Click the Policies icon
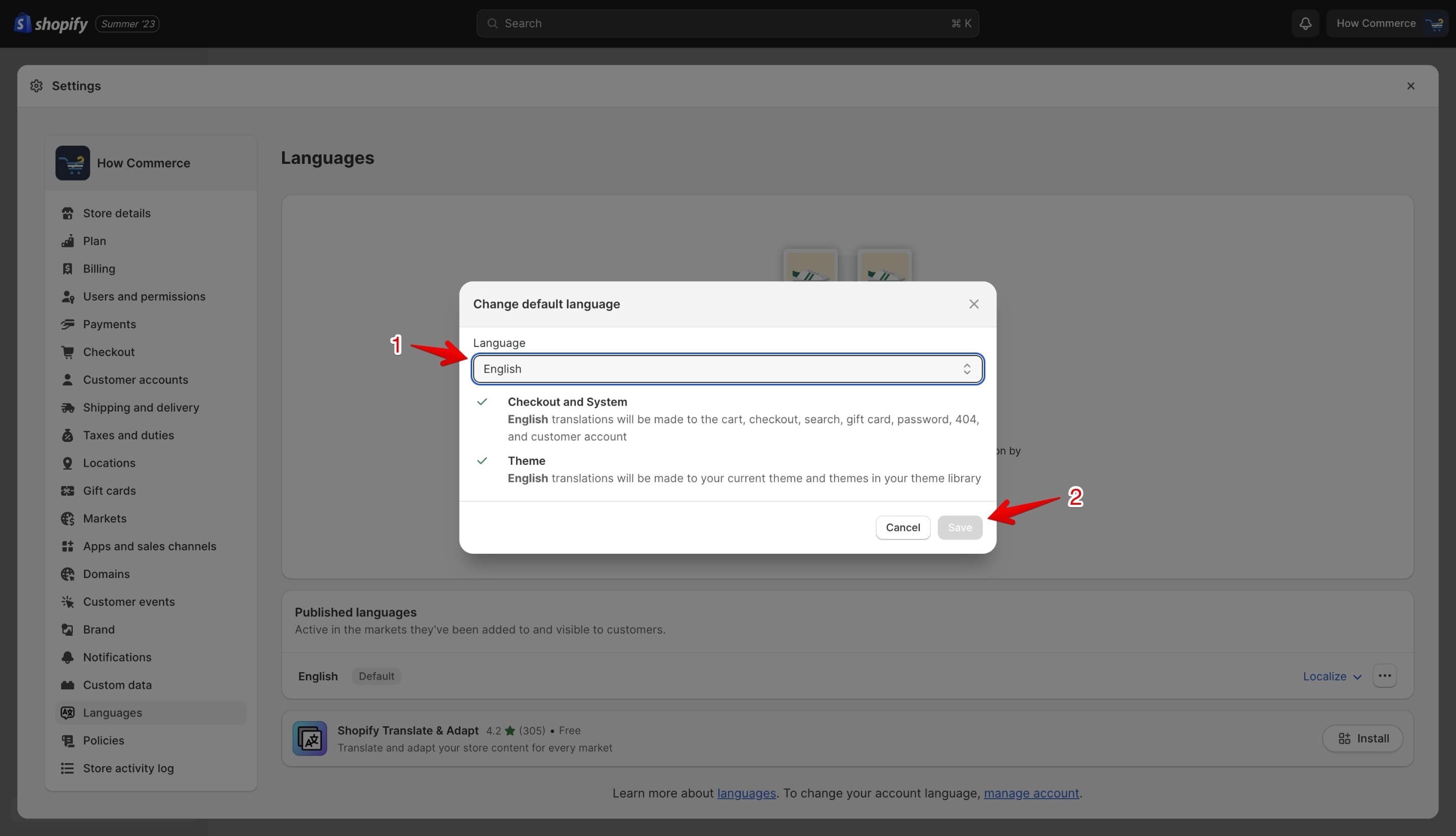 click(x=68, y=740)
